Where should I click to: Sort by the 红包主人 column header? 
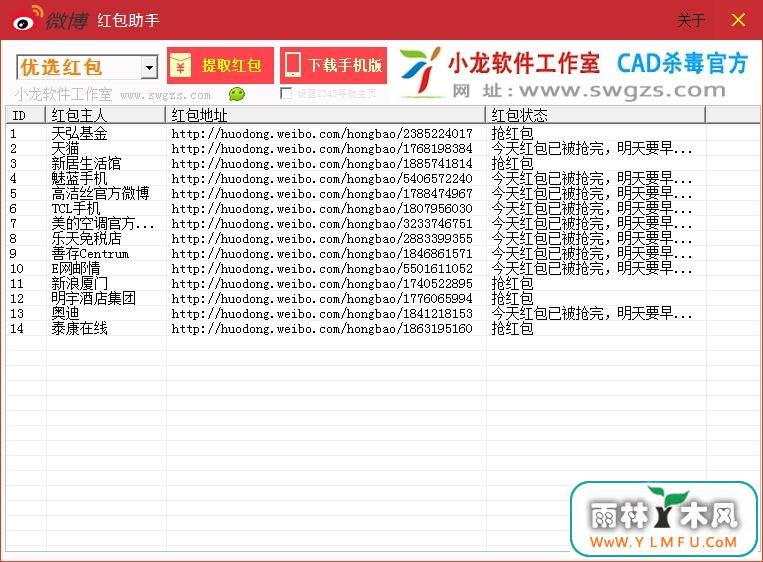[105, 115]
